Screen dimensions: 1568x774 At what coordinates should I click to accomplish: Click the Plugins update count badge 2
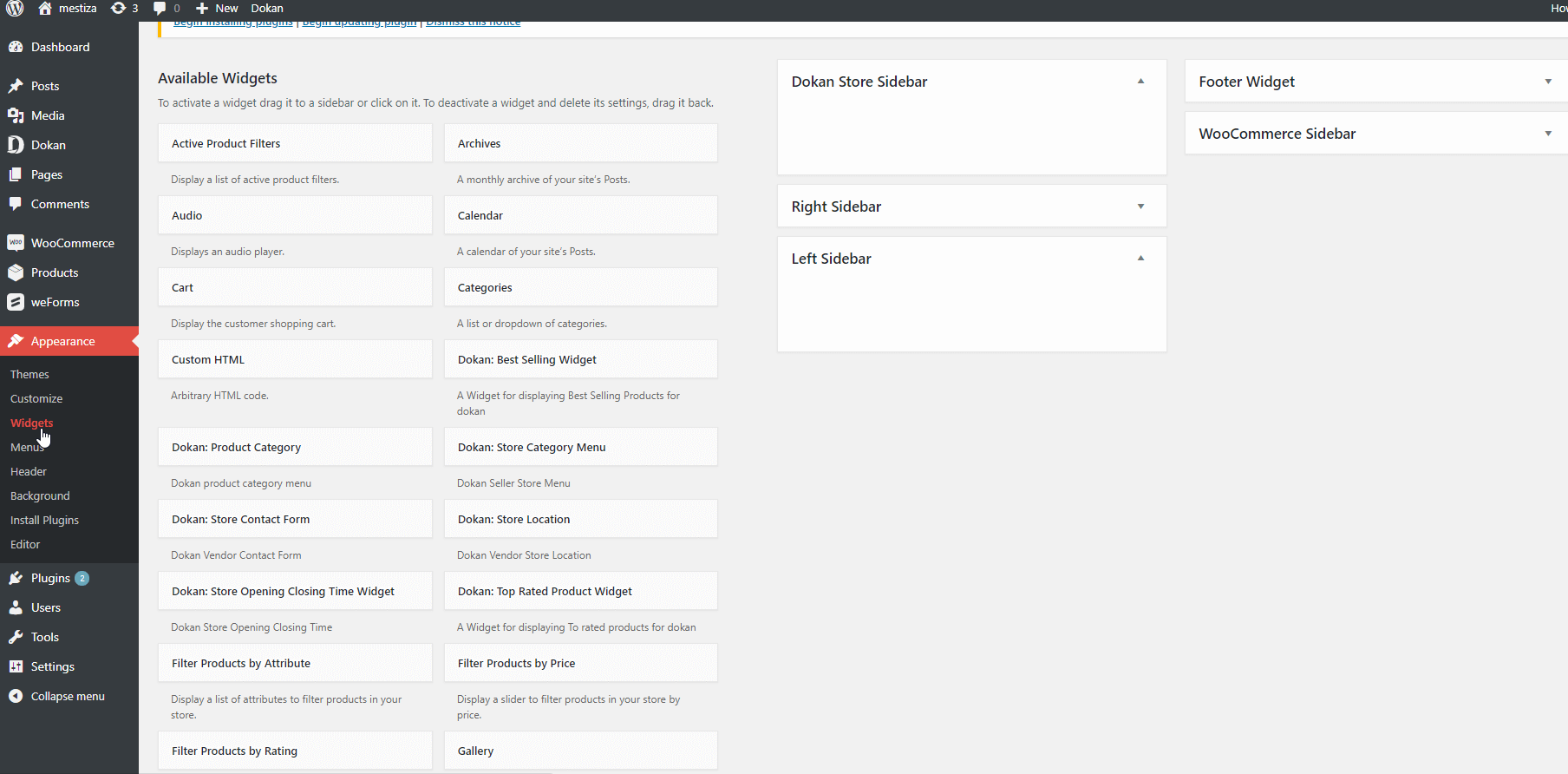82,578
